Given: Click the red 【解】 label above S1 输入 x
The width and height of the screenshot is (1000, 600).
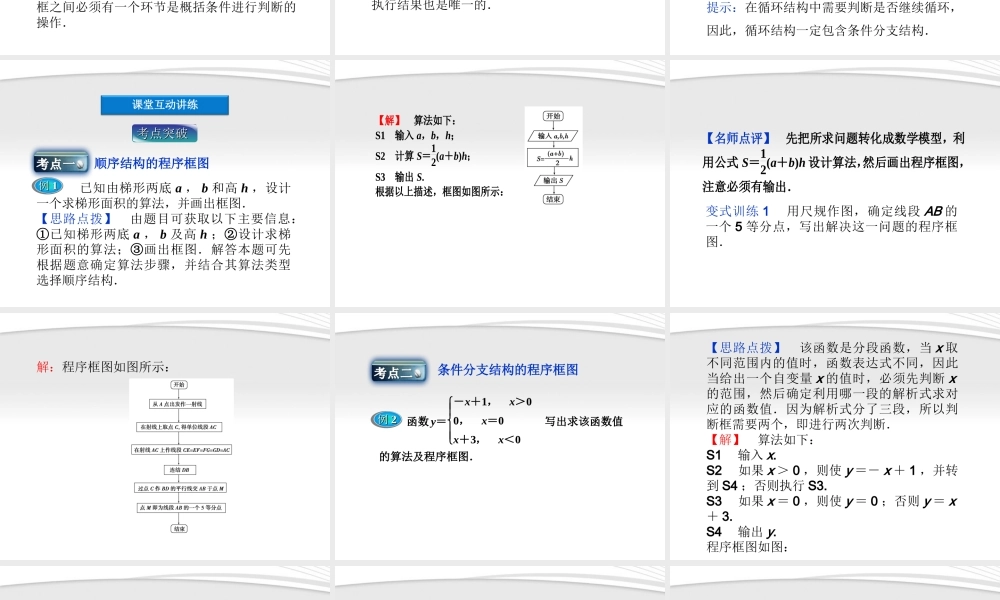Looking at the screenshot, I should tap(726, 439).
